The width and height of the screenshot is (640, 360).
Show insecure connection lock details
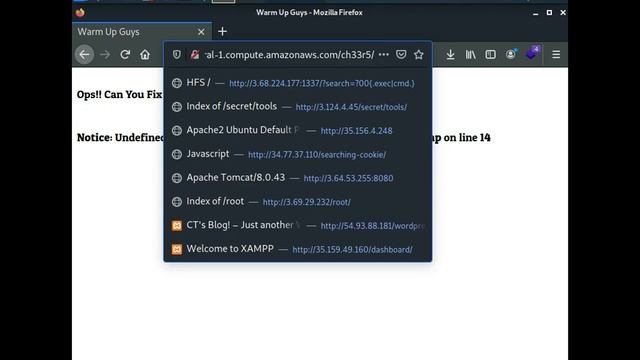[195, 54]
